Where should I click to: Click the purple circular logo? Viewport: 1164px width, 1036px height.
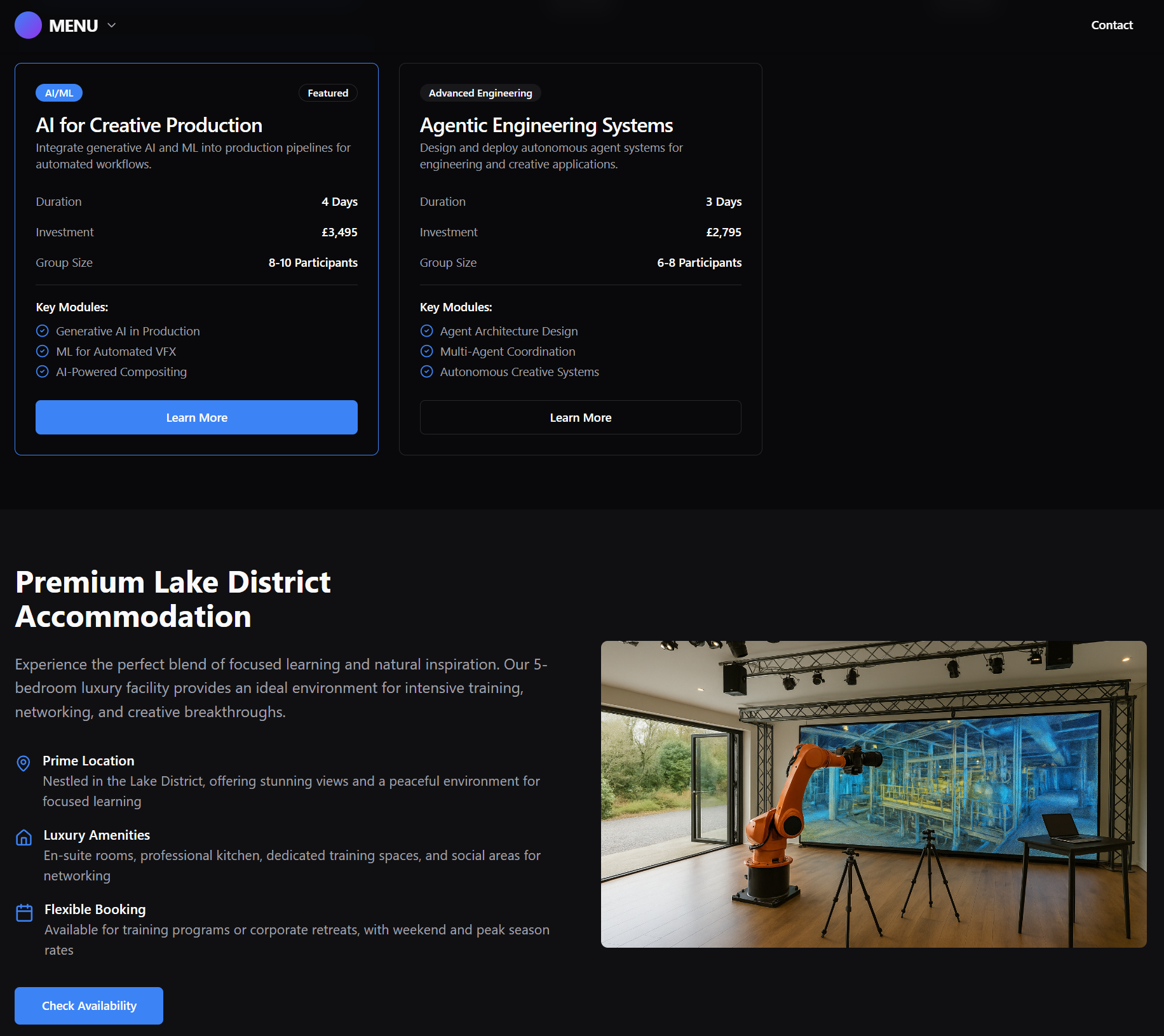point(28,25)
